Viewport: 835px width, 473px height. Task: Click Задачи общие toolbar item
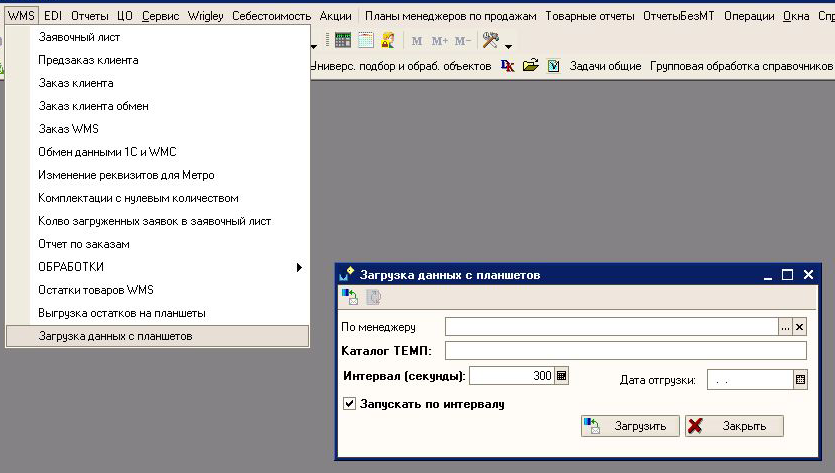point(605,66)
